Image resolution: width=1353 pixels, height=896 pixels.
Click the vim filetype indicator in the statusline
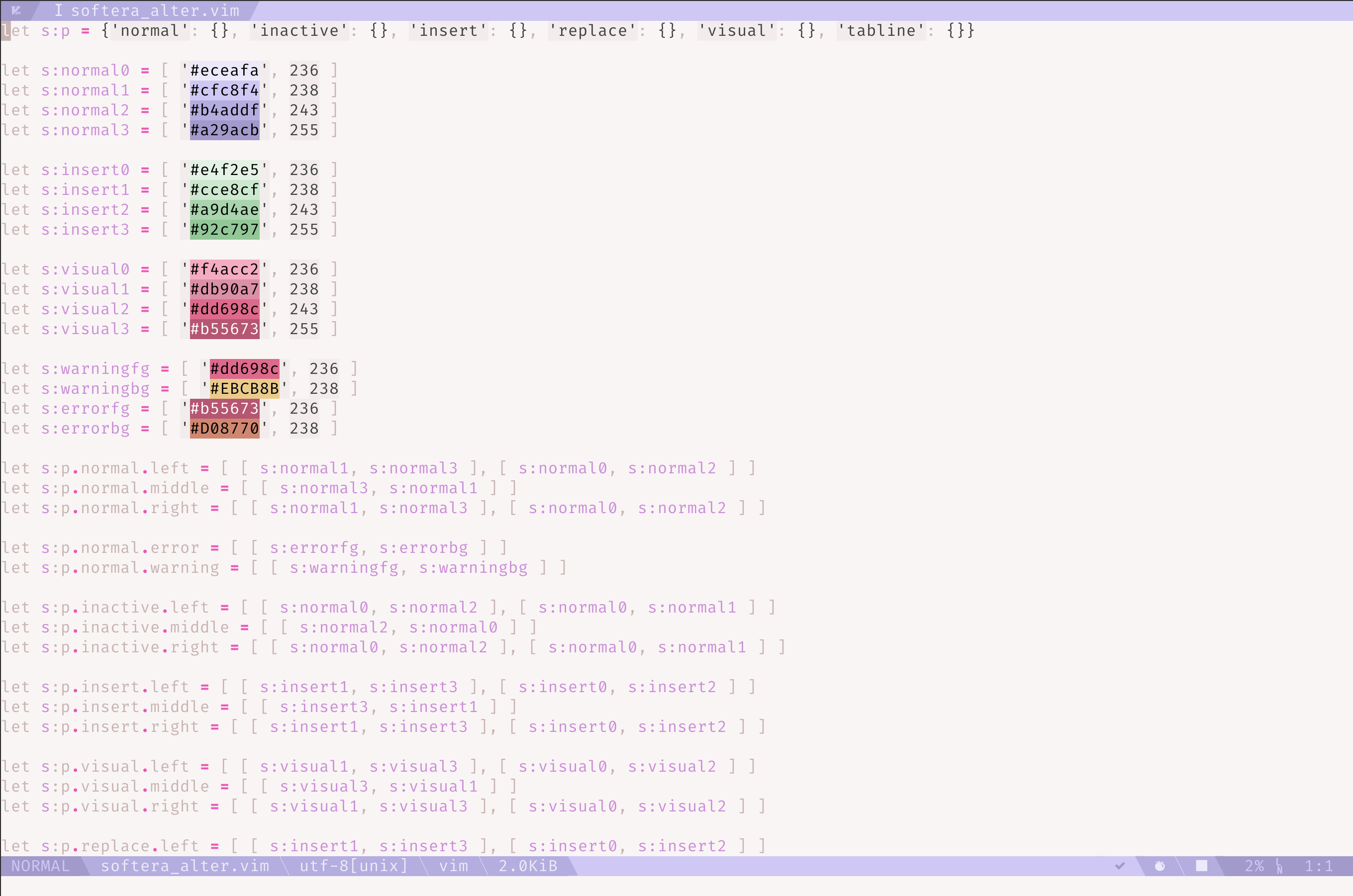pyautogui.click(x=455, y=866)
